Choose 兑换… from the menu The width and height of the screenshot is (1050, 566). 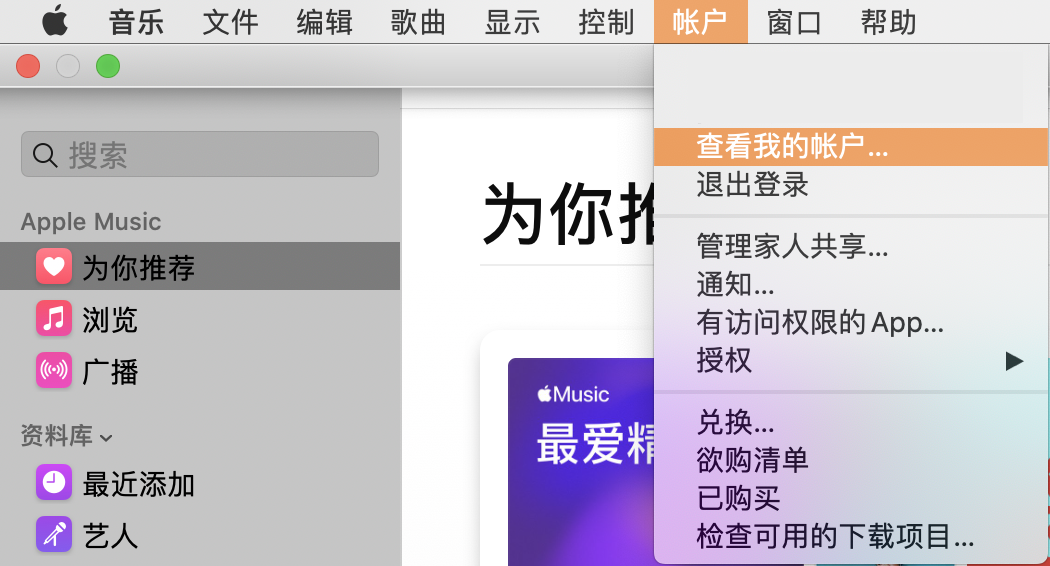tap(851, 422)
